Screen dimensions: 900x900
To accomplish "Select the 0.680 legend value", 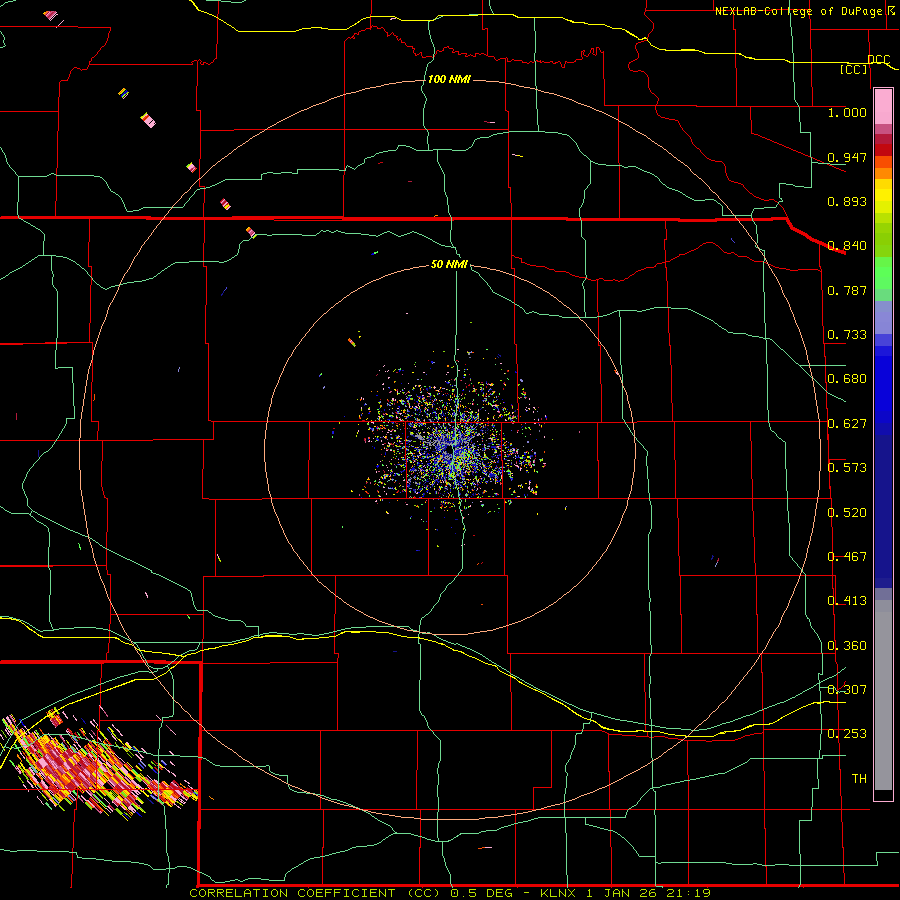I will [847, 378].
